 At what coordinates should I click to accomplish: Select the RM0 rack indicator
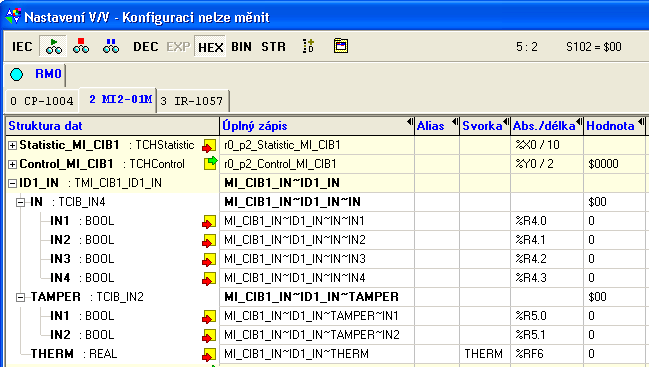click(48, 74)
